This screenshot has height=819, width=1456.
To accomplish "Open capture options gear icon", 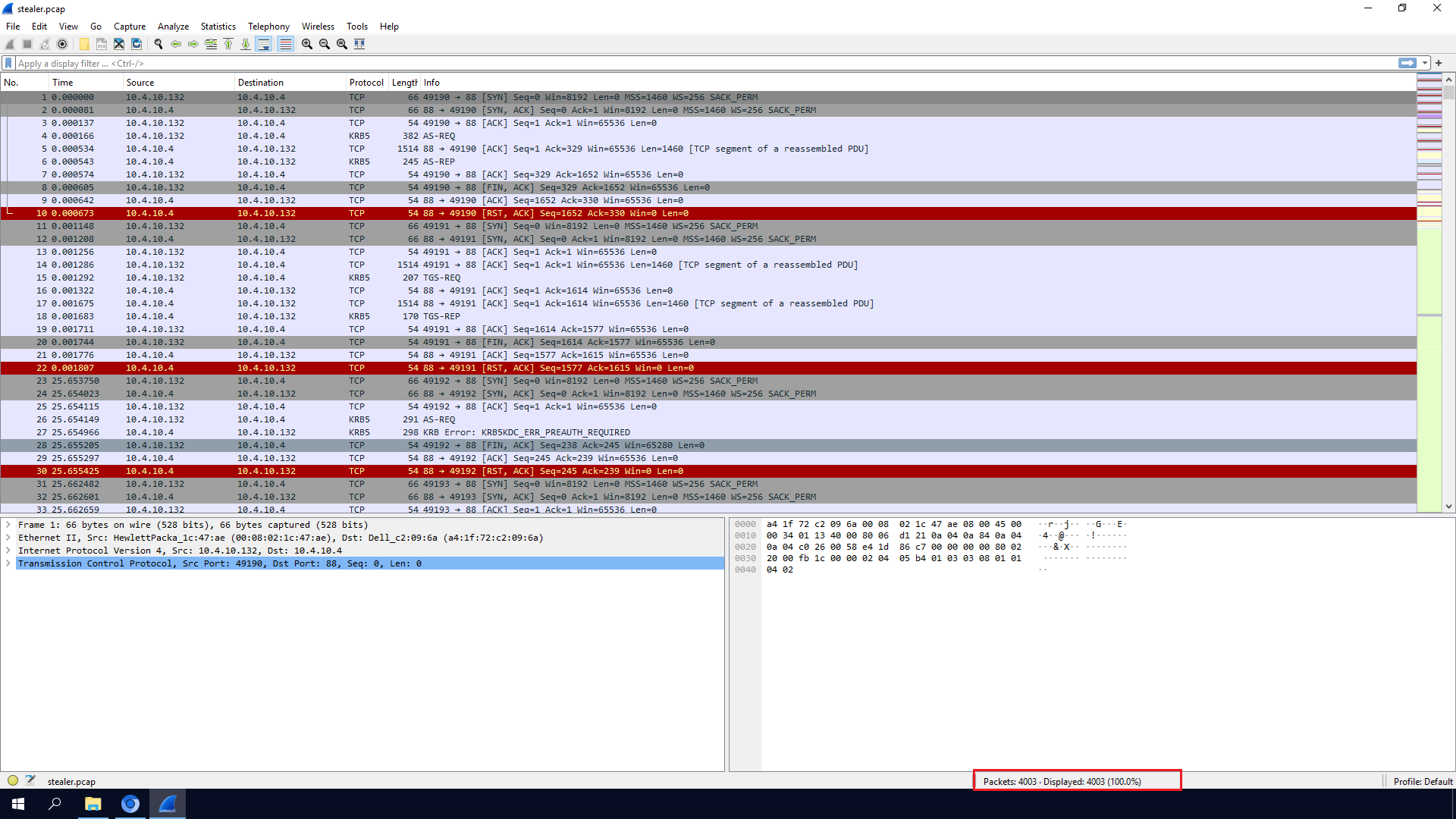I will point(62,44).
